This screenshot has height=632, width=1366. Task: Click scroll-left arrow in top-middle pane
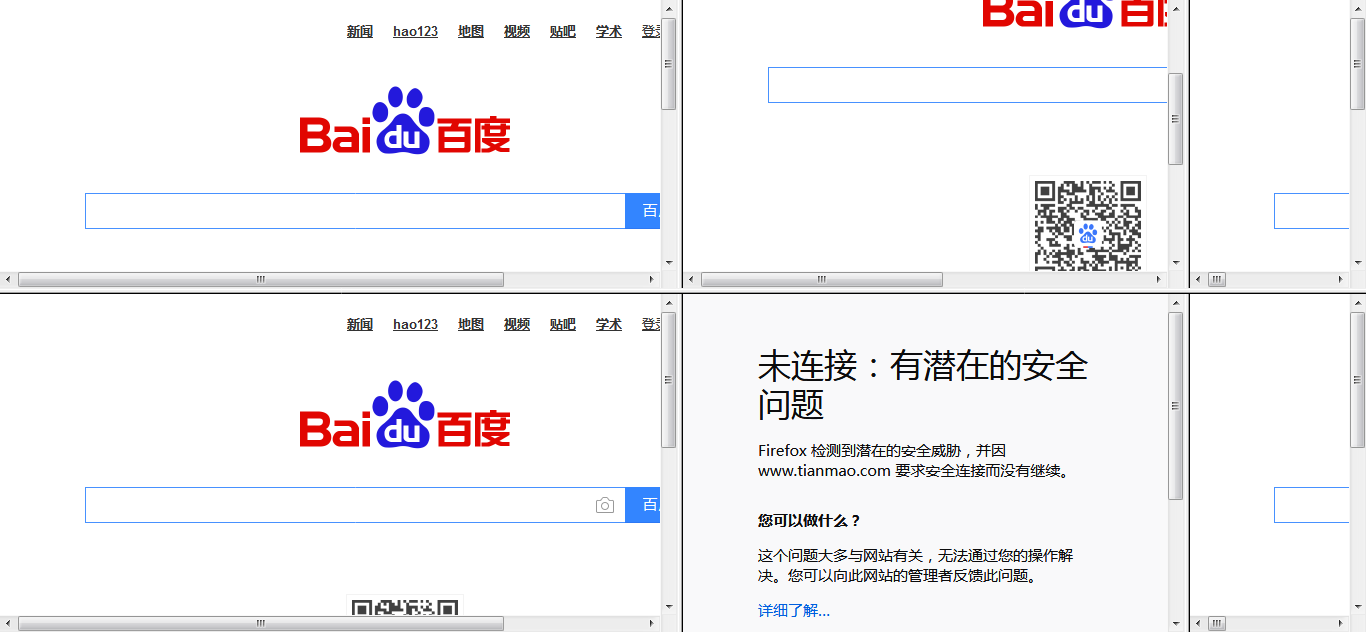click(x=691, y=280)
